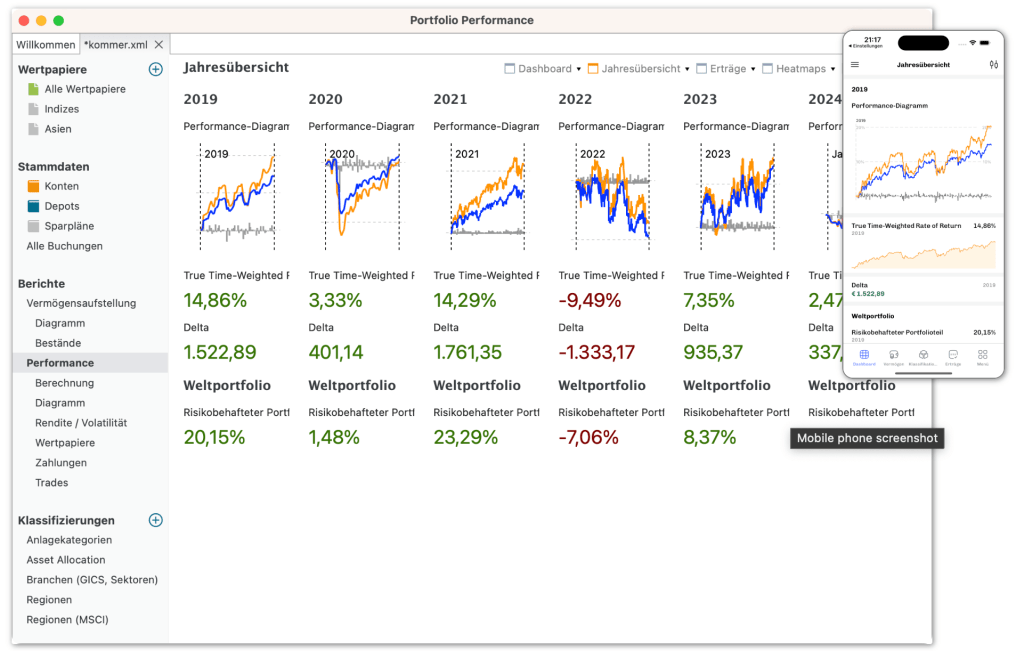The height and width of the screenshot is (651, 1024).
Task: Enable the Dashboard checkbox in the report toolbar
Action: pos(510,69)
